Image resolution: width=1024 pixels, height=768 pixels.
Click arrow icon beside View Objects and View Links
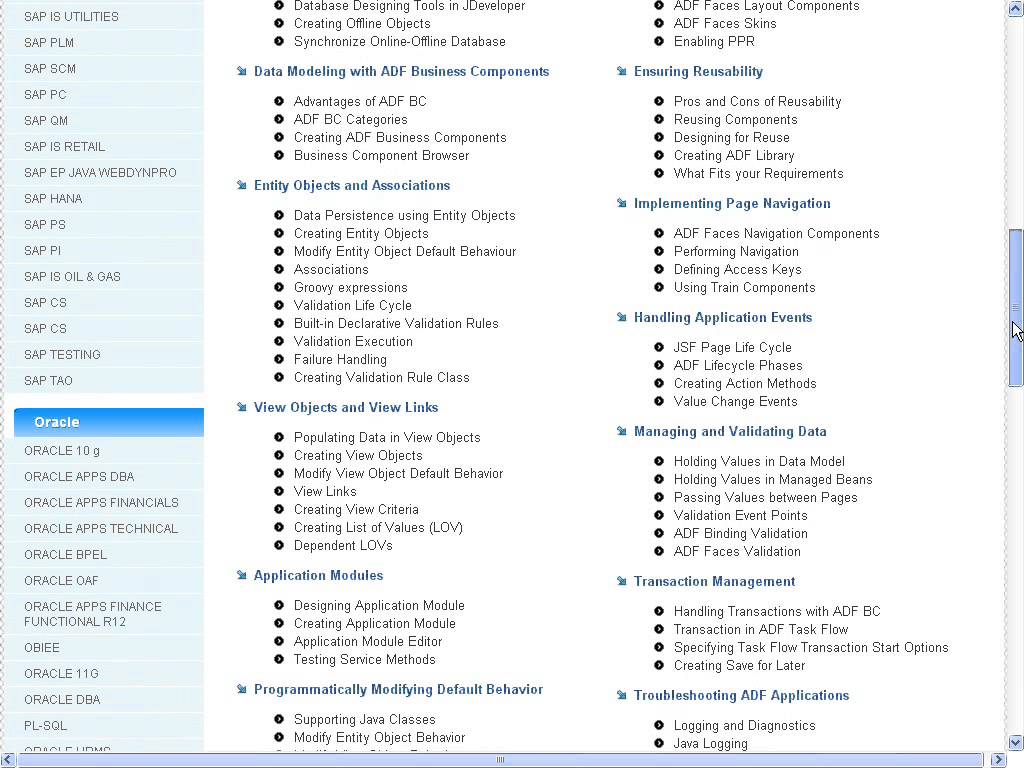[x=242, y=408]
